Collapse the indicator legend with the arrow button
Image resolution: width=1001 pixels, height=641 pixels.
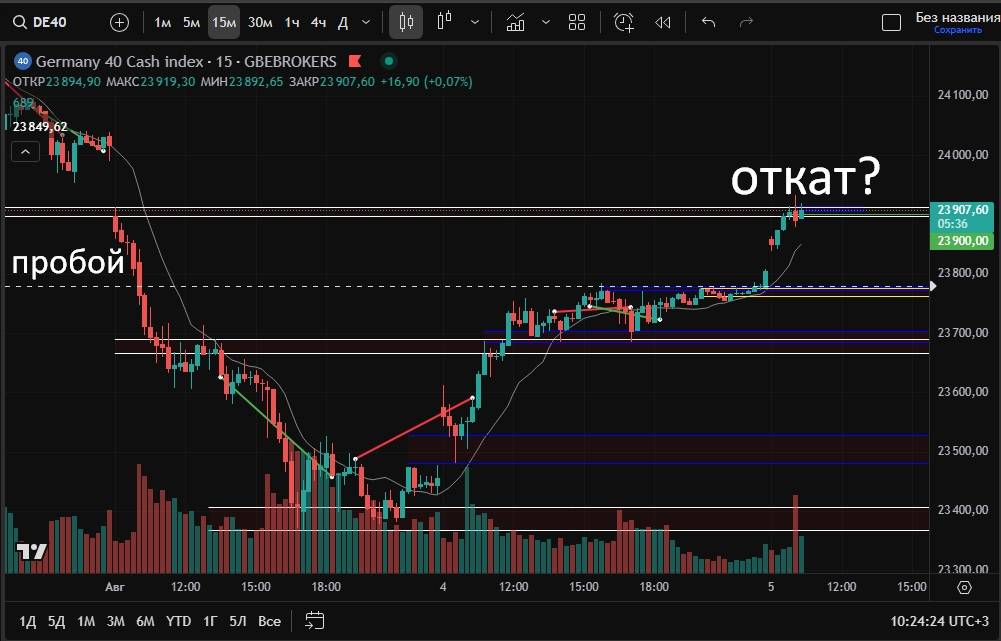25,151
